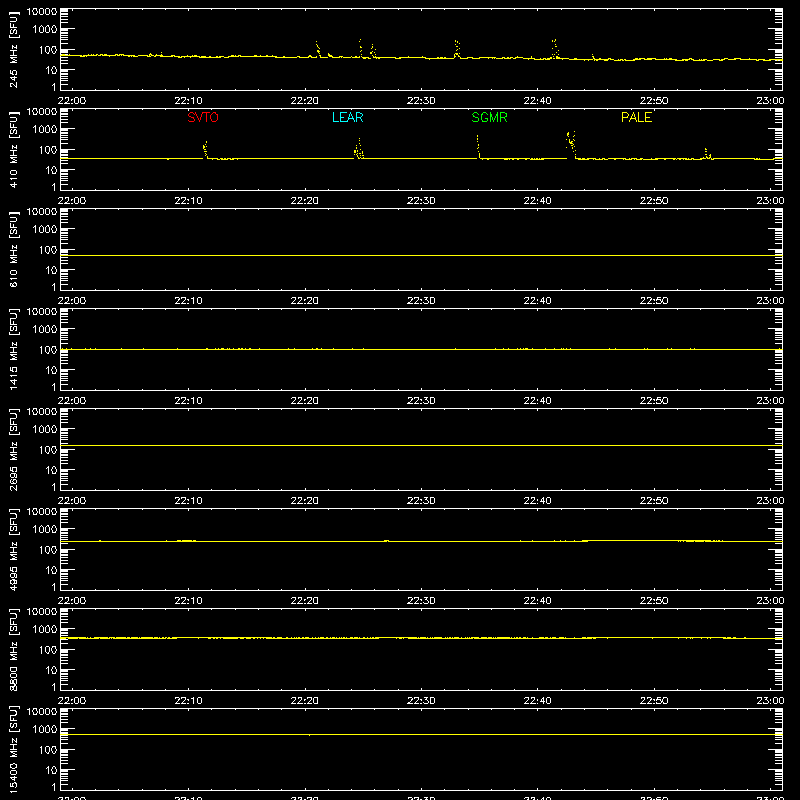This screenshot has width=800, height=800.
Task: Click the 100 y-axis label of 610 MHz plot
Action: (48, 250)
